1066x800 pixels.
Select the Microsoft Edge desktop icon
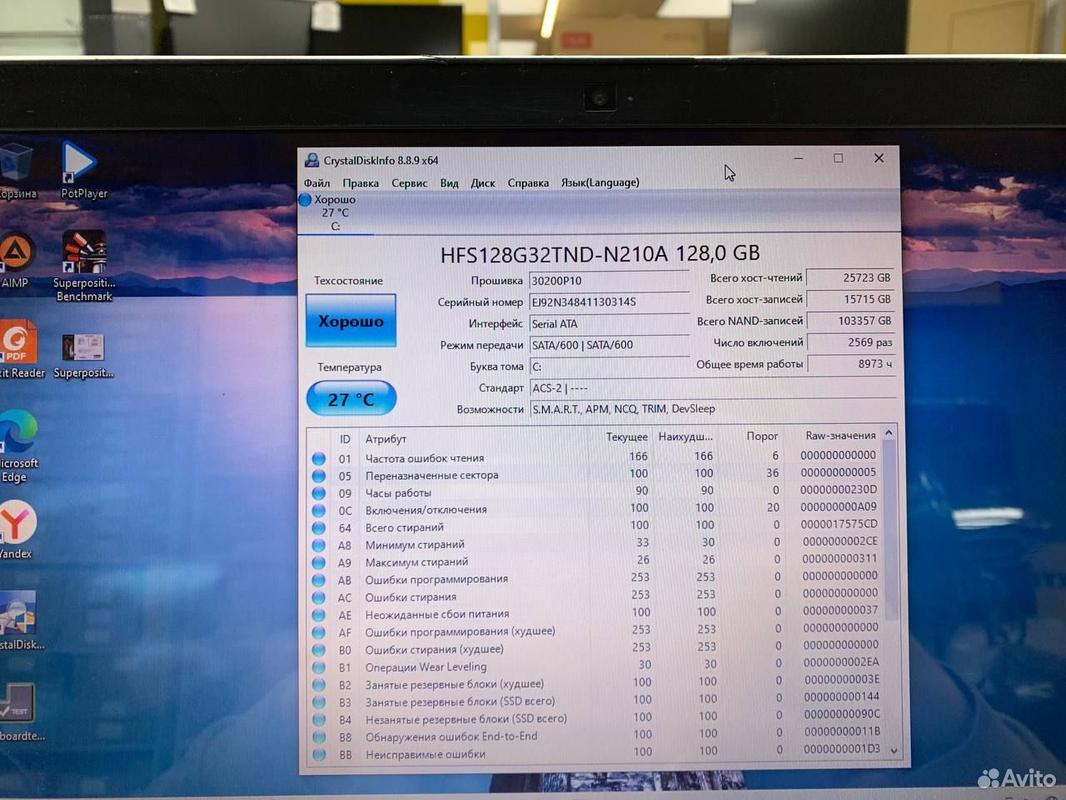[x=18, y=446]
